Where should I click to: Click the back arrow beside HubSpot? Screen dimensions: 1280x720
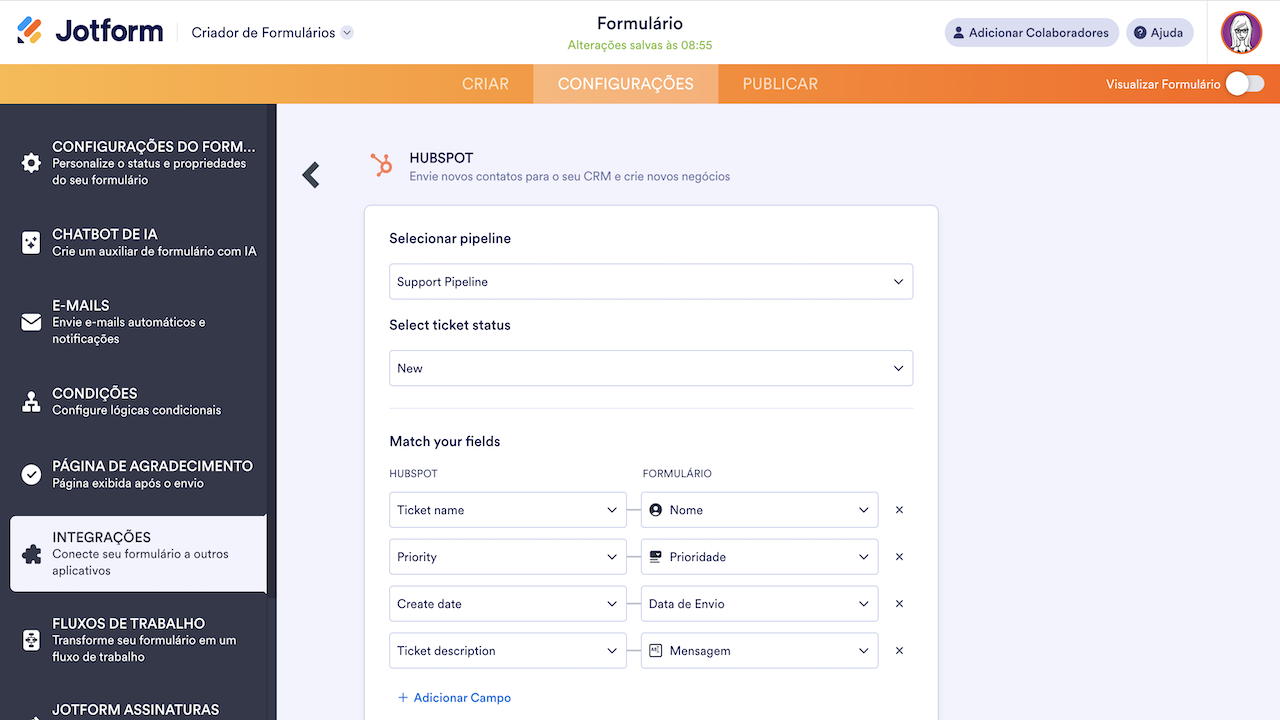pyautogui.click(x=310, y=174)
